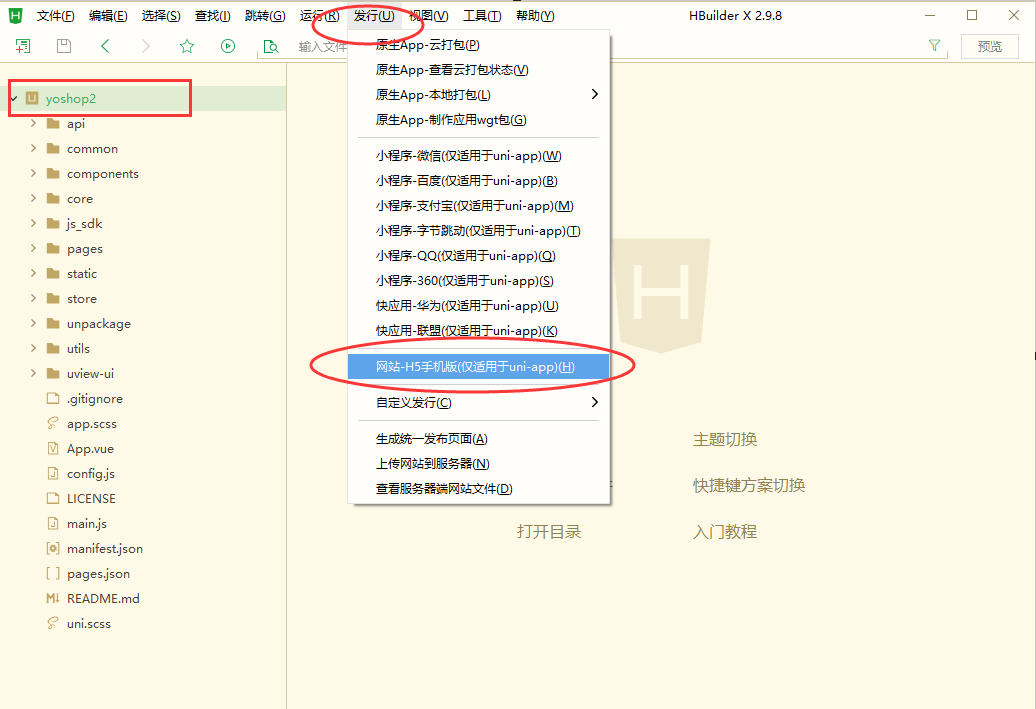Screen dimensions: 1036x709
Task: Open the 文件(F) menu
Action: click(56, 16)
